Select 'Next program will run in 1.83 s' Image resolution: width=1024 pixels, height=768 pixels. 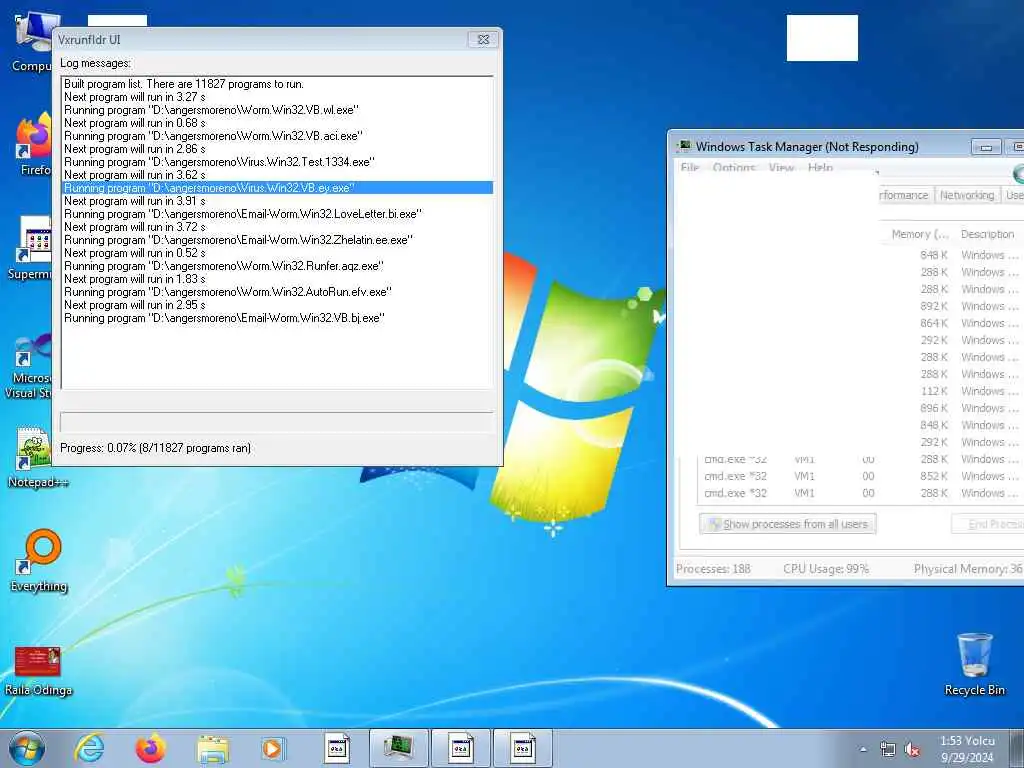pos(277,279)
